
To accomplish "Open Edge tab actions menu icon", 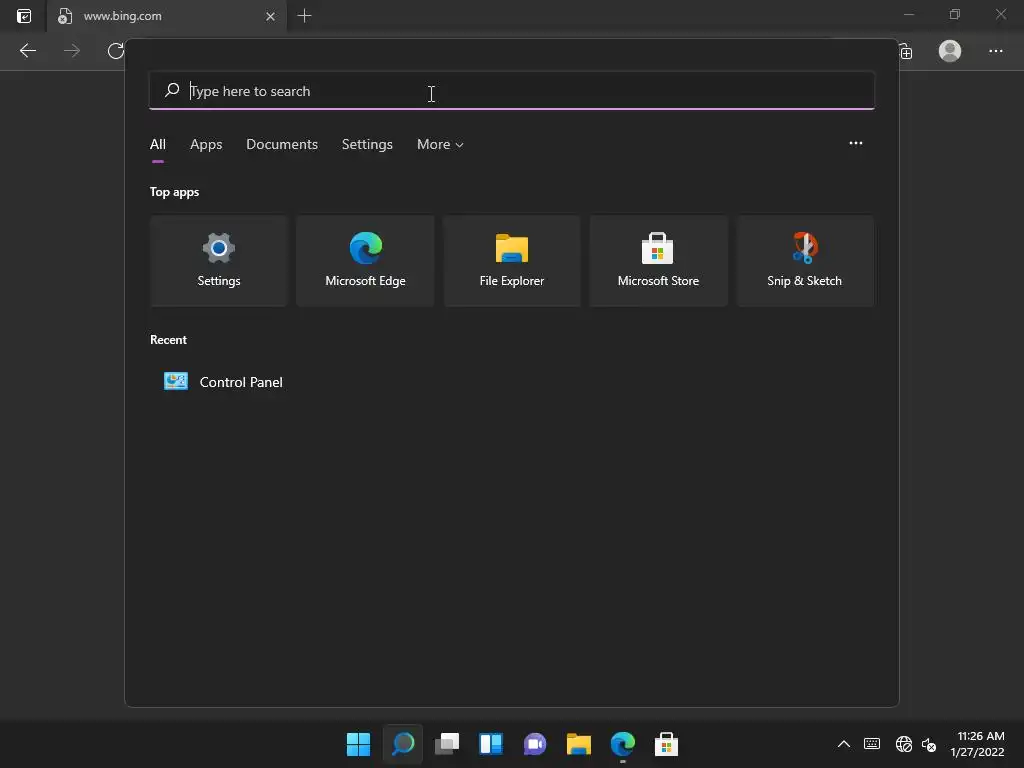I will pos(24,16).
